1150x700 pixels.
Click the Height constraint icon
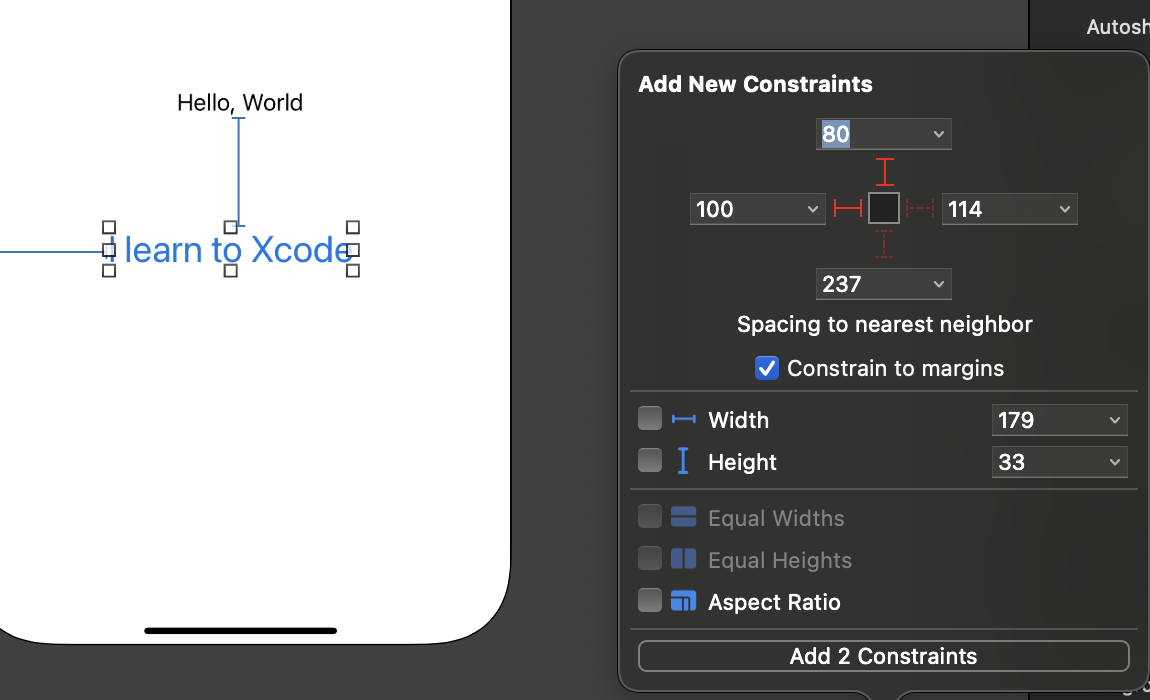click(683, 461)
